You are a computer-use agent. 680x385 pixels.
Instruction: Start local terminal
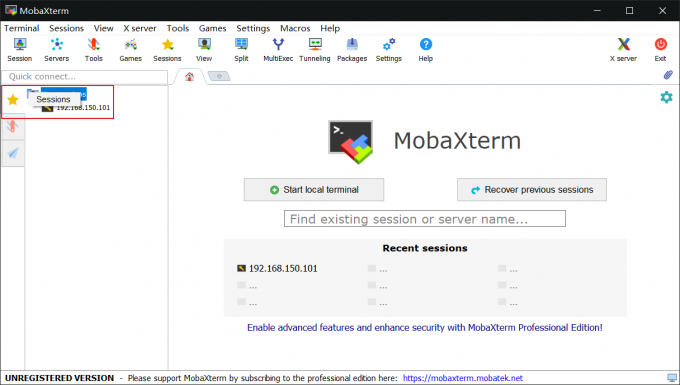point(314,189)
